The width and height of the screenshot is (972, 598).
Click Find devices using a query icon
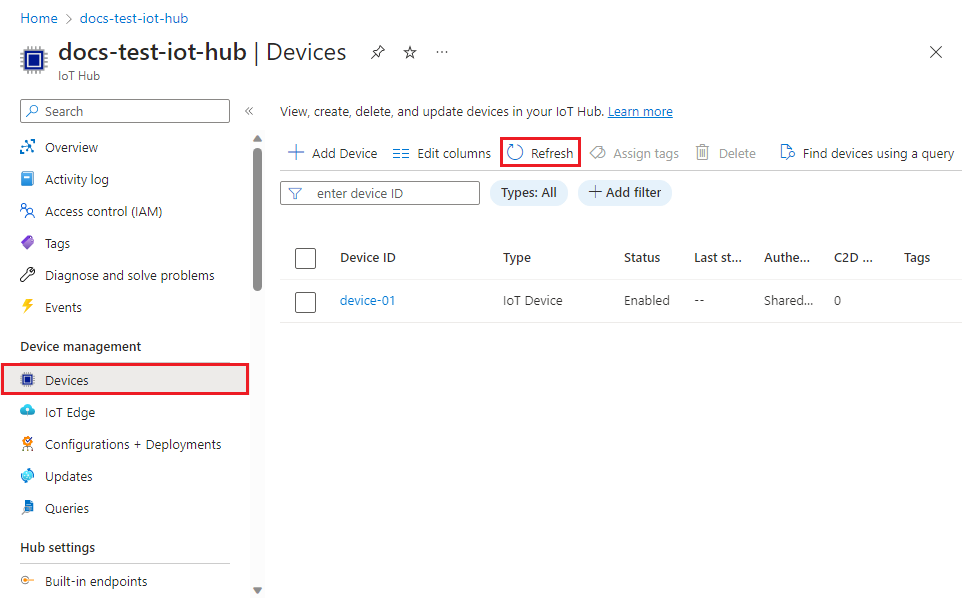tap(787, 153)
